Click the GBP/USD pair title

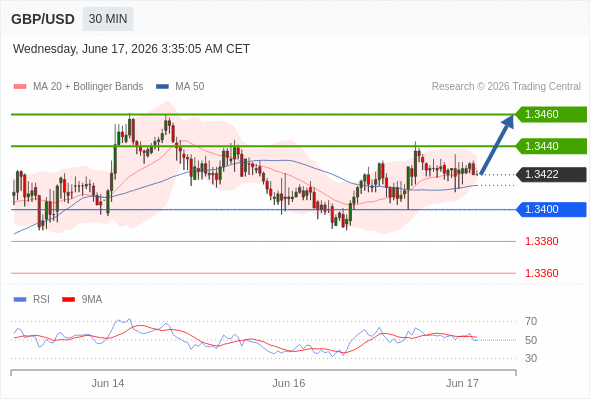(43, 19)
